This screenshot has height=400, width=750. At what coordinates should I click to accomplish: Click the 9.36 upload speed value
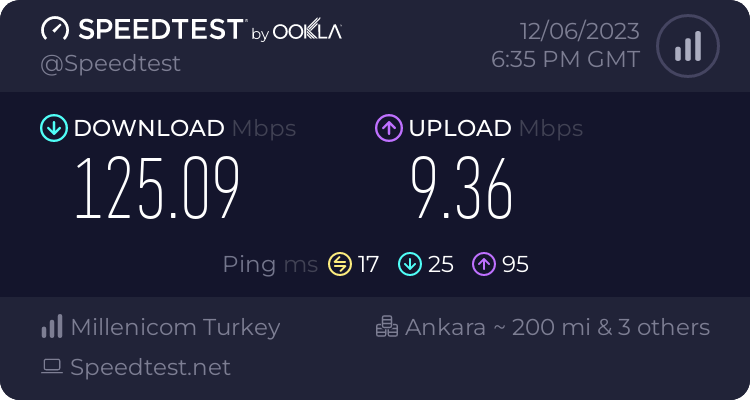462,188
